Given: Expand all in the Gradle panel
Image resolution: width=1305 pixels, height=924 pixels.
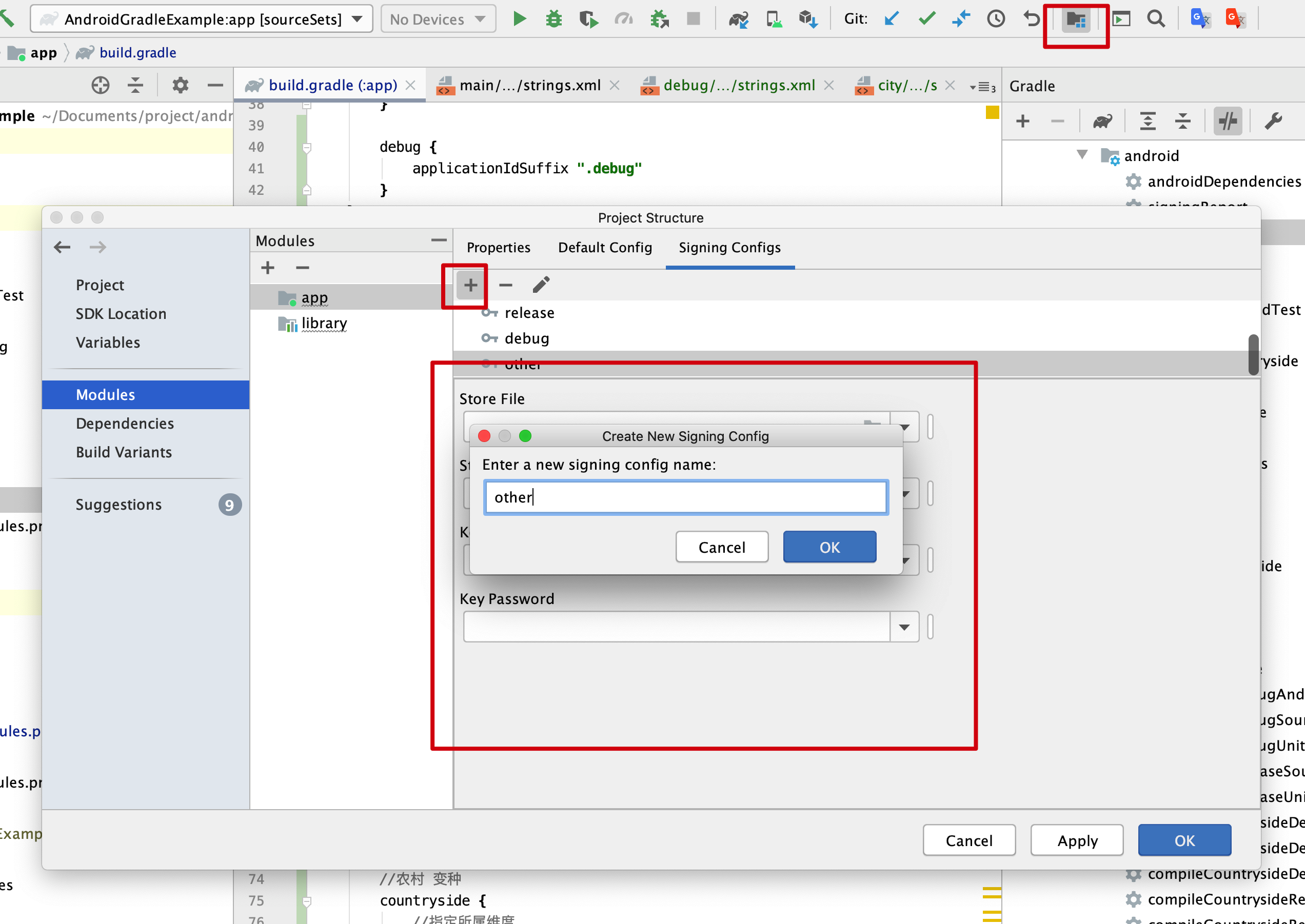Looking at the screenshot, I should pos(1148,121).
